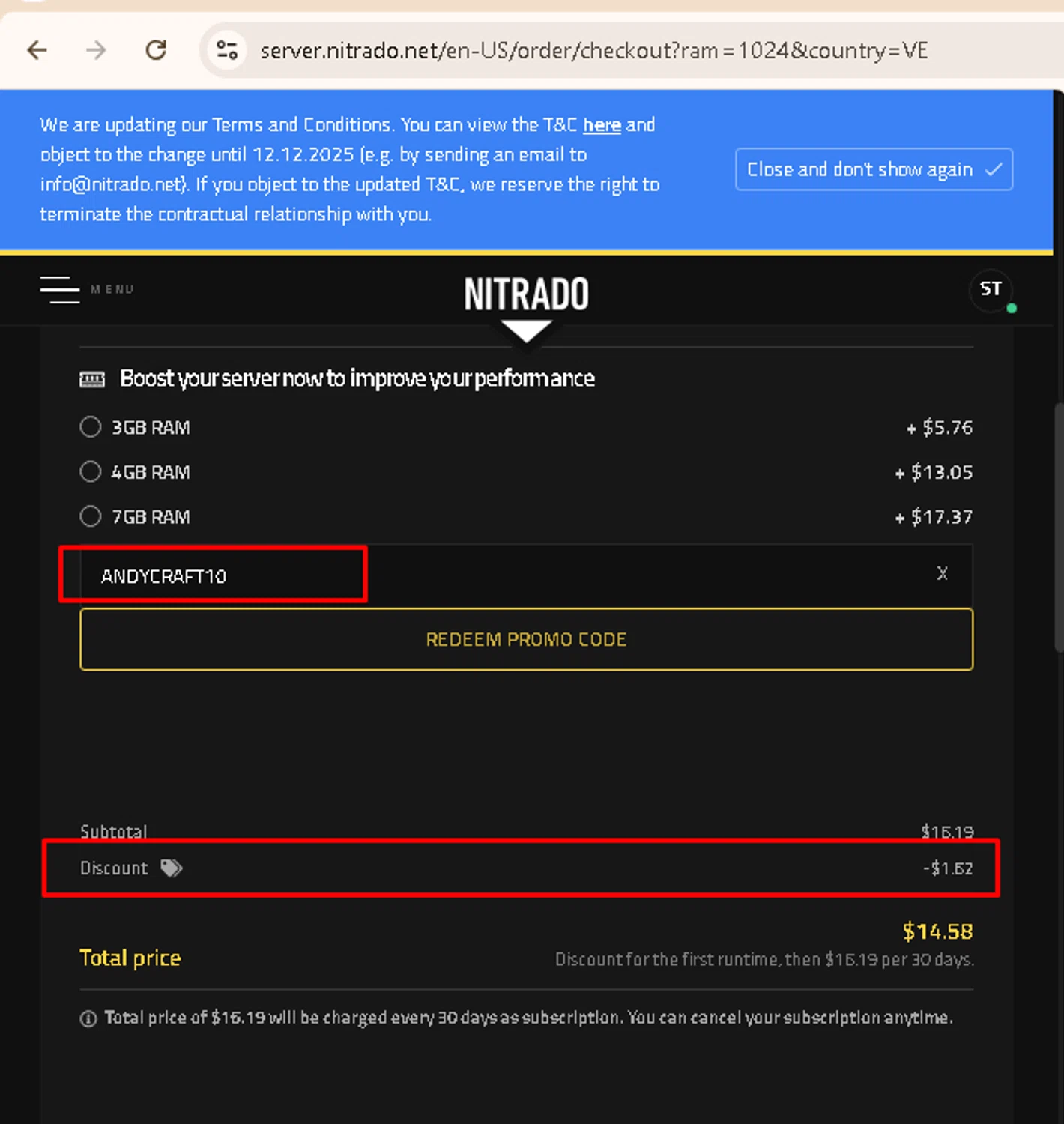The width and height of the screenshot is (1064, 1124).
Task: Click the 'Total price' label
Action: click(x=130, y=958)
